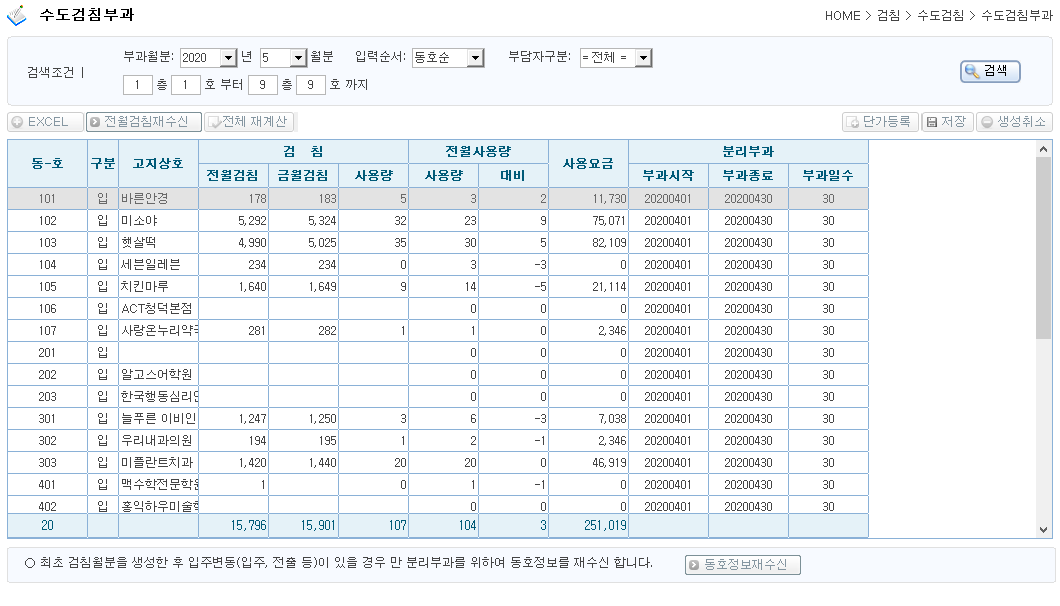Click the 전월검침재수신 button
Screen dimensions: 1060x606
pos(143,122)
